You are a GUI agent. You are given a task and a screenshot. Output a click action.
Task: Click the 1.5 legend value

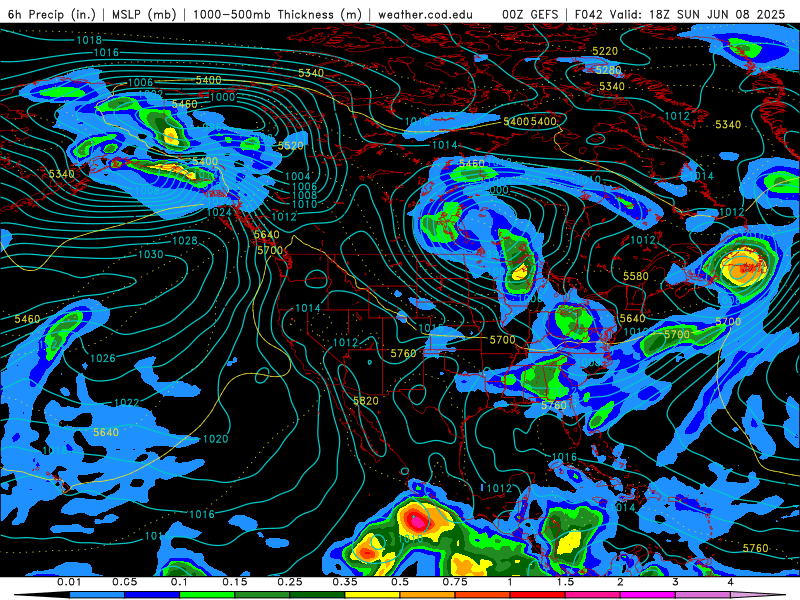coord(565,582)
